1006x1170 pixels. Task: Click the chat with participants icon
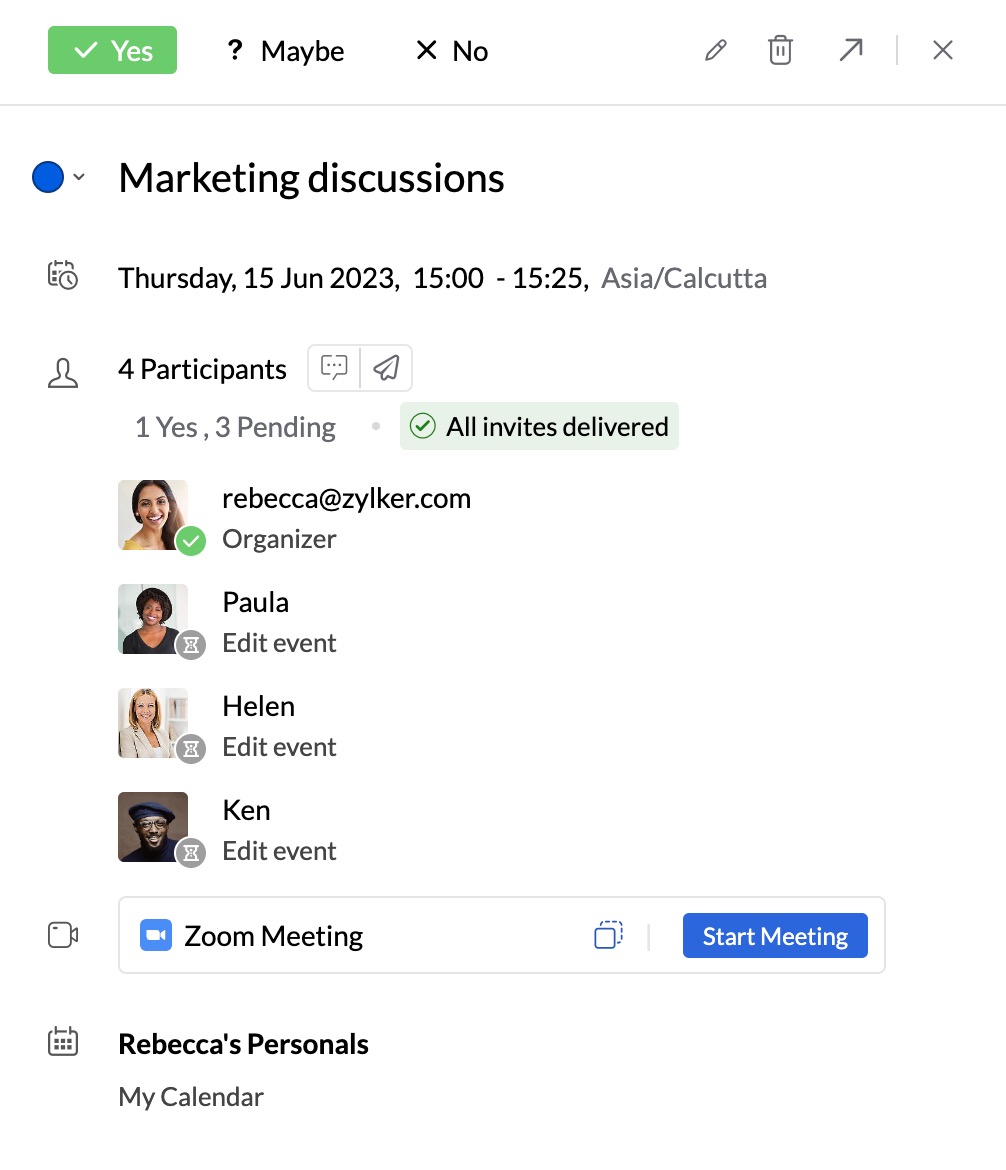334,368
